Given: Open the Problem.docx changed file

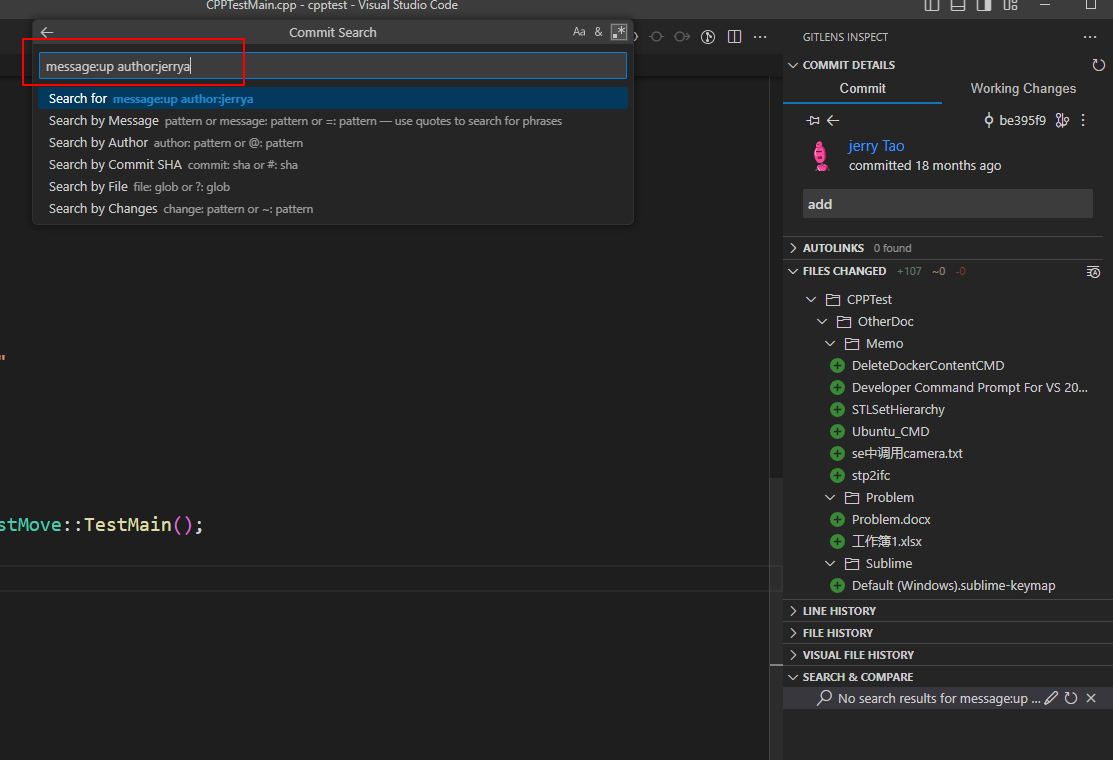Looking at the screenshot, I should (x=891, y=519).
